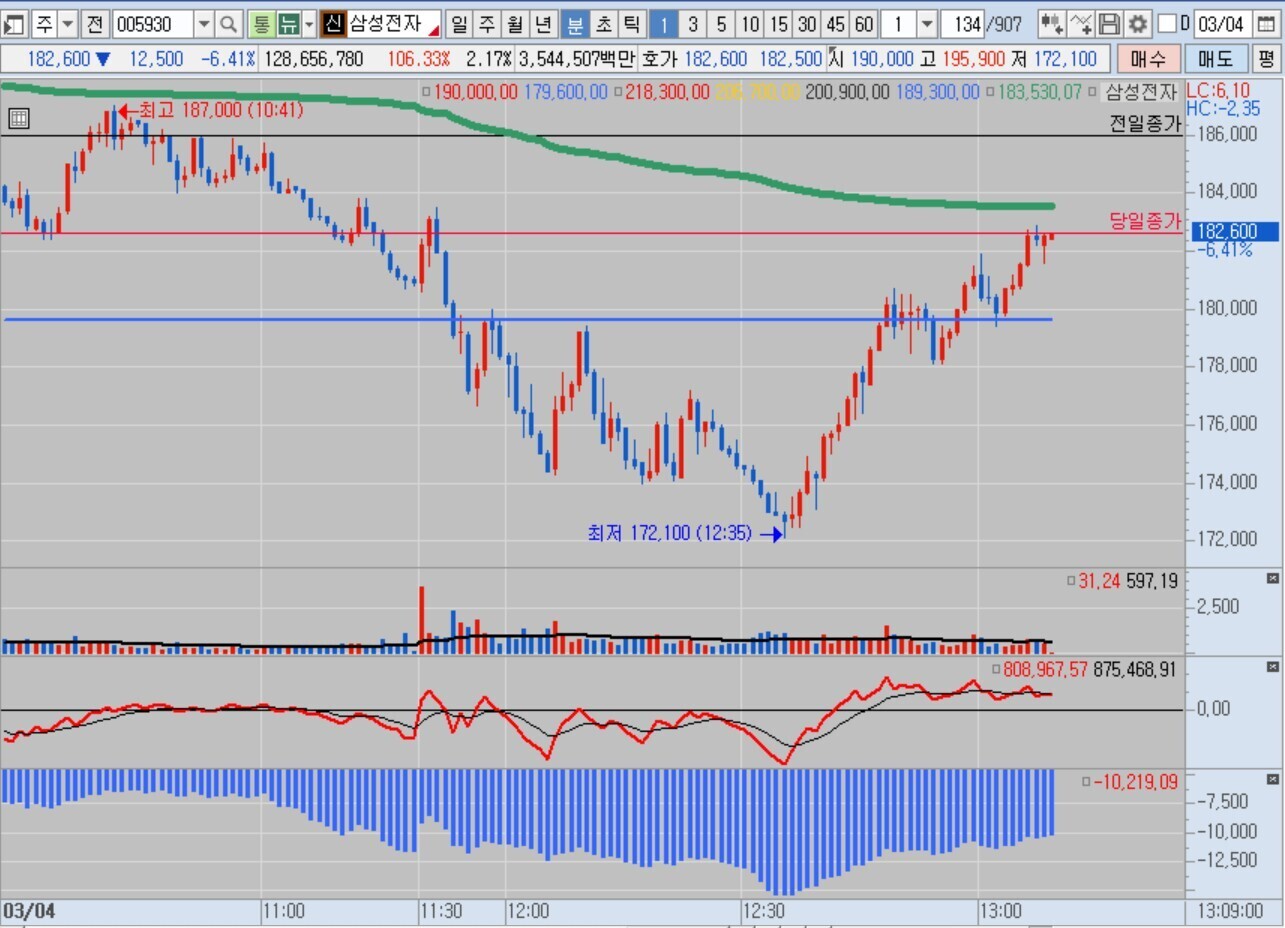Switch to daily 일 chart period
Viewport: 1285px width, 928px height.
coord(459,24)
